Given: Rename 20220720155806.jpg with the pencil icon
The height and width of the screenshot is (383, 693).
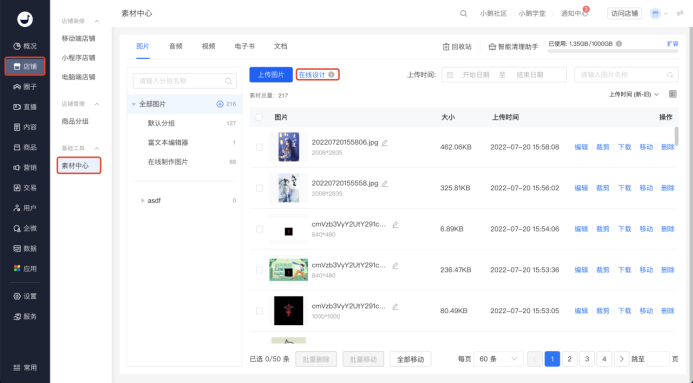Looking at the screenshot, I should 385,143.
